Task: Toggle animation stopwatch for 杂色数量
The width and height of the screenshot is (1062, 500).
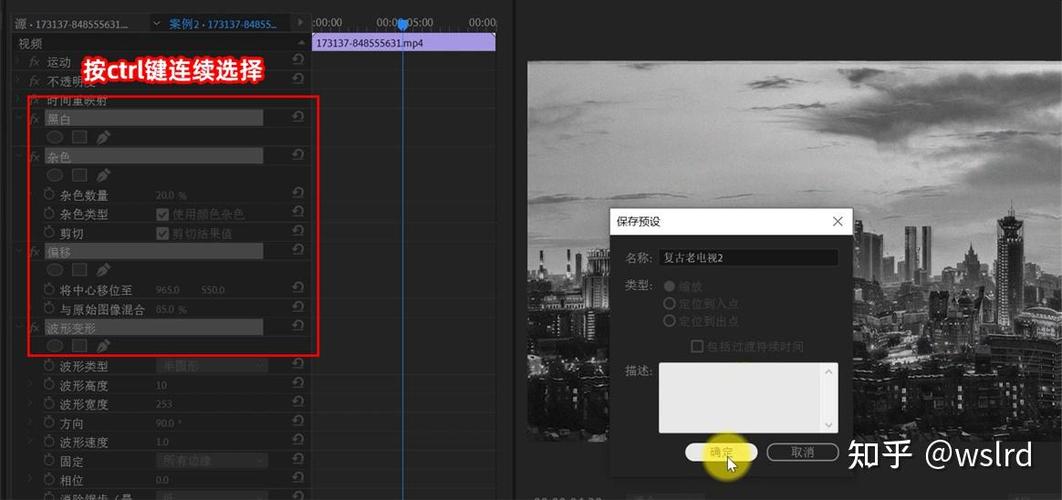Action: coord(49,194)
